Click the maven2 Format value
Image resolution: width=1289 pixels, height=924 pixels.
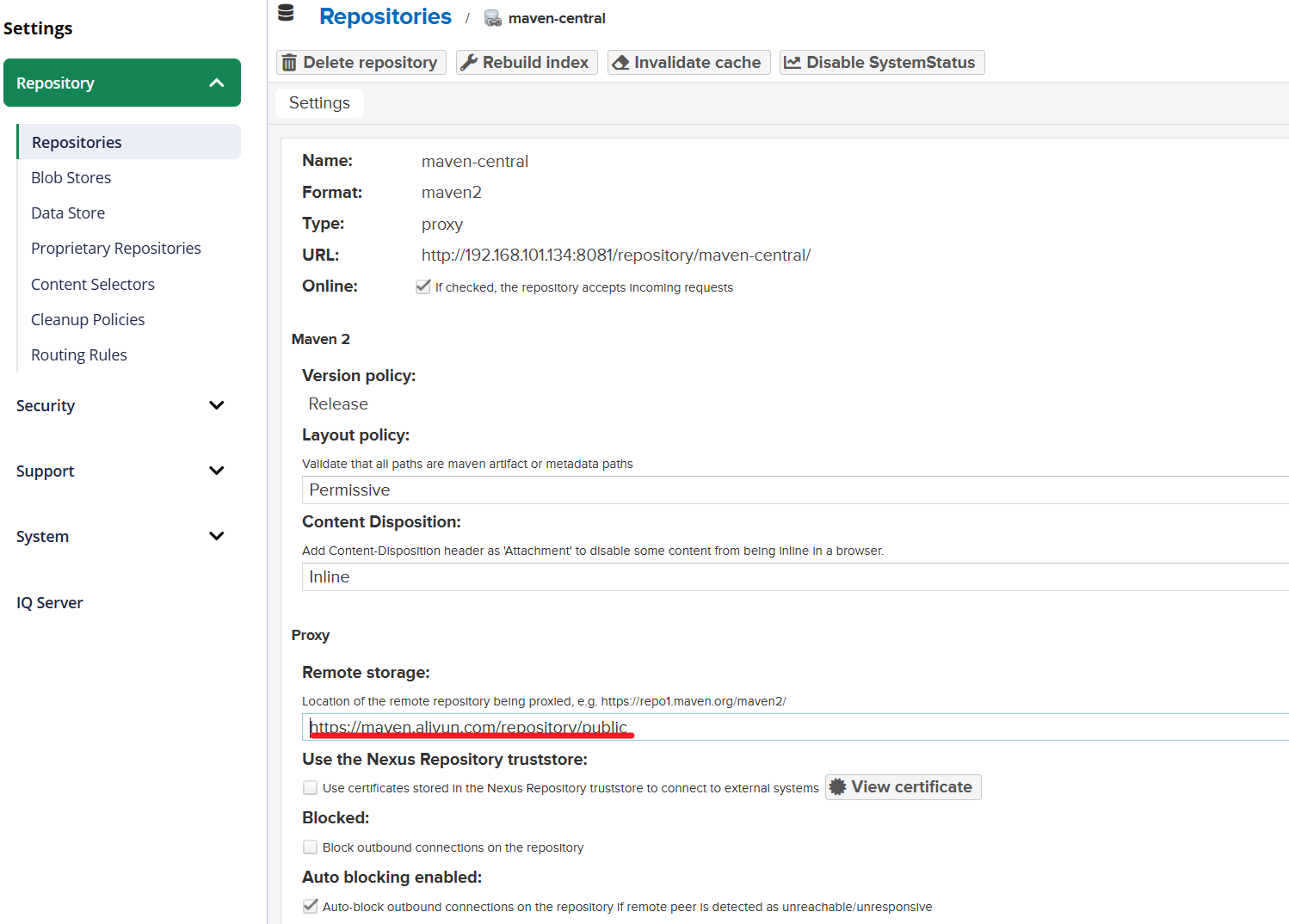452,192
